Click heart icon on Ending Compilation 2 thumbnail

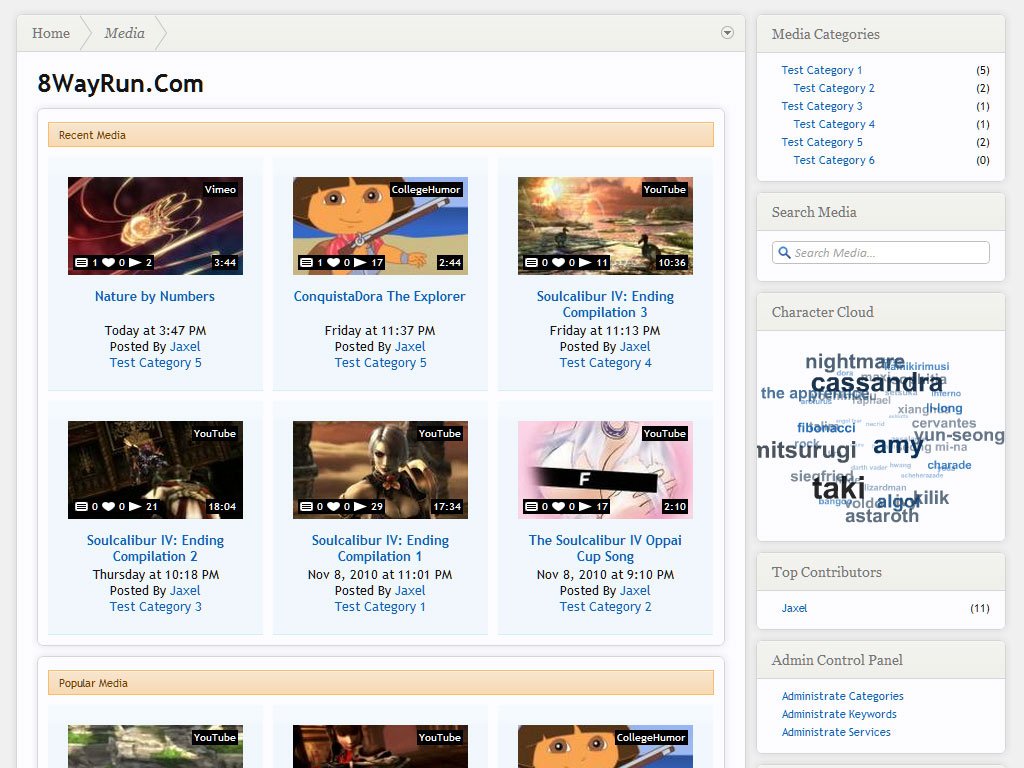(x=108, y=506)
